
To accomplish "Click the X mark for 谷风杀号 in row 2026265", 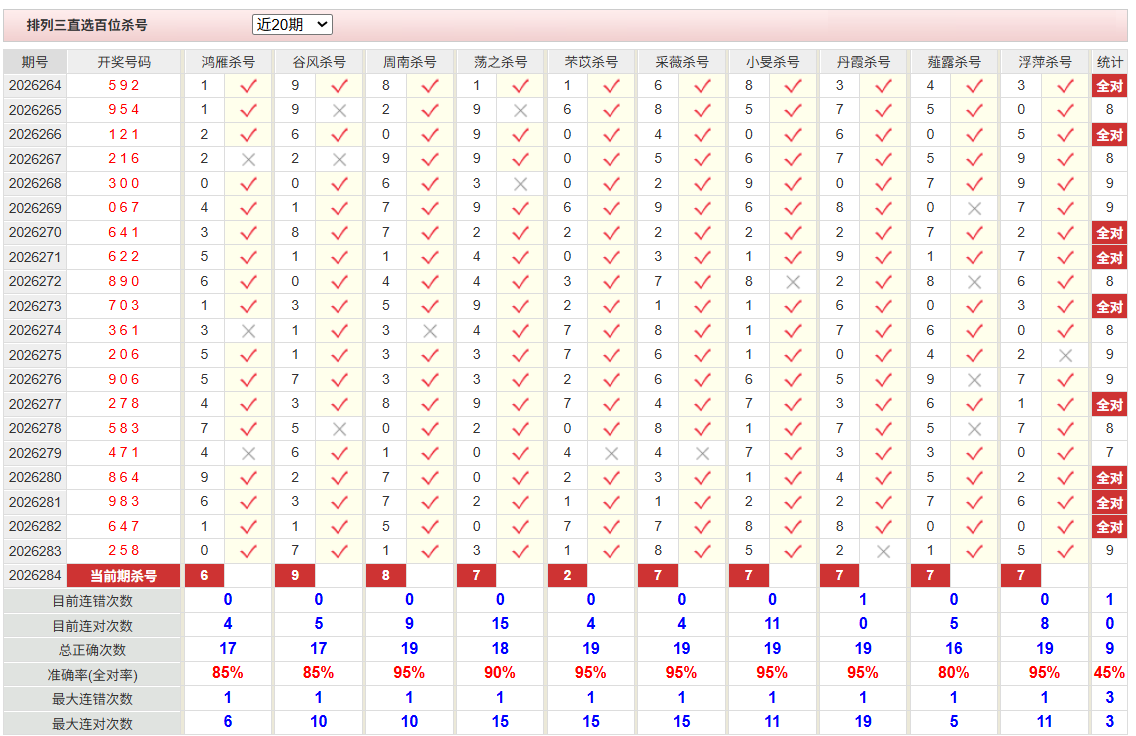I will click(339, 111).
